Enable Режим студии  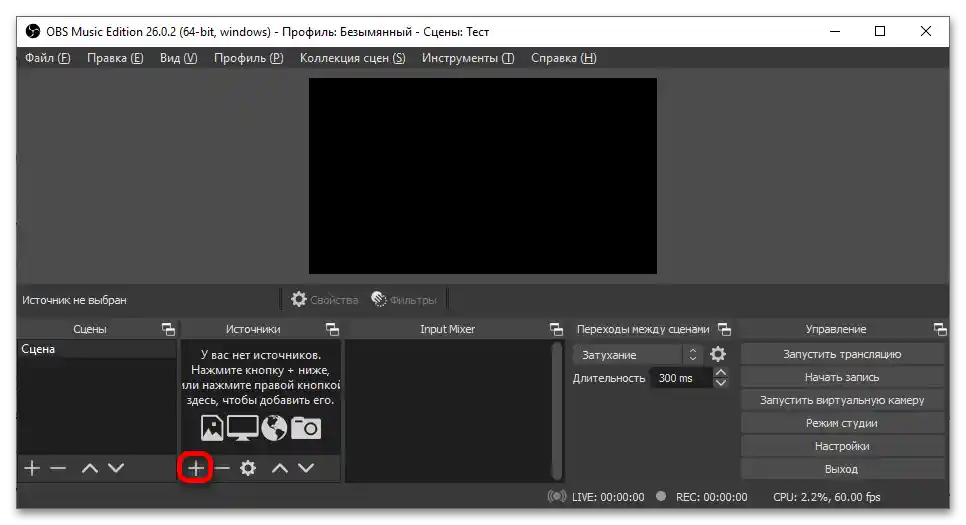(842, 423)
